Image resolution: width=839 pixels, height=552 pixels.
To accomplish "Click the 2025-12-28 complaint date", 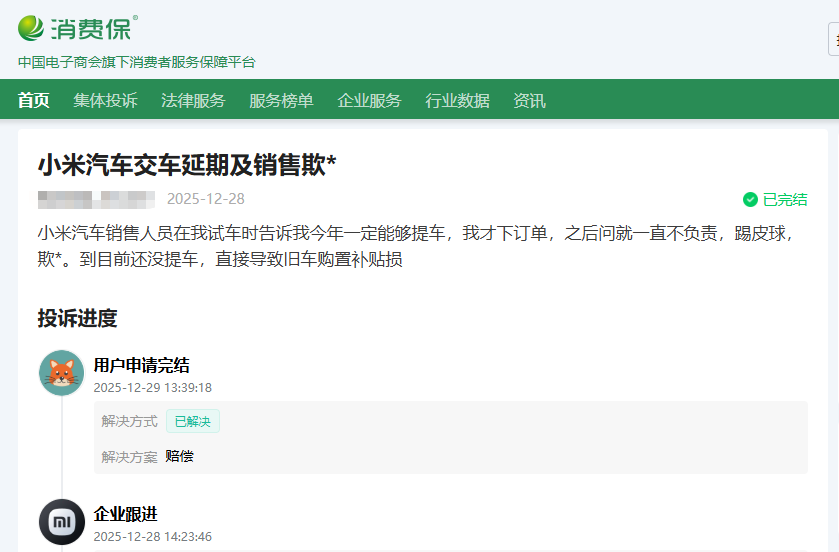I will coord(205,199).
